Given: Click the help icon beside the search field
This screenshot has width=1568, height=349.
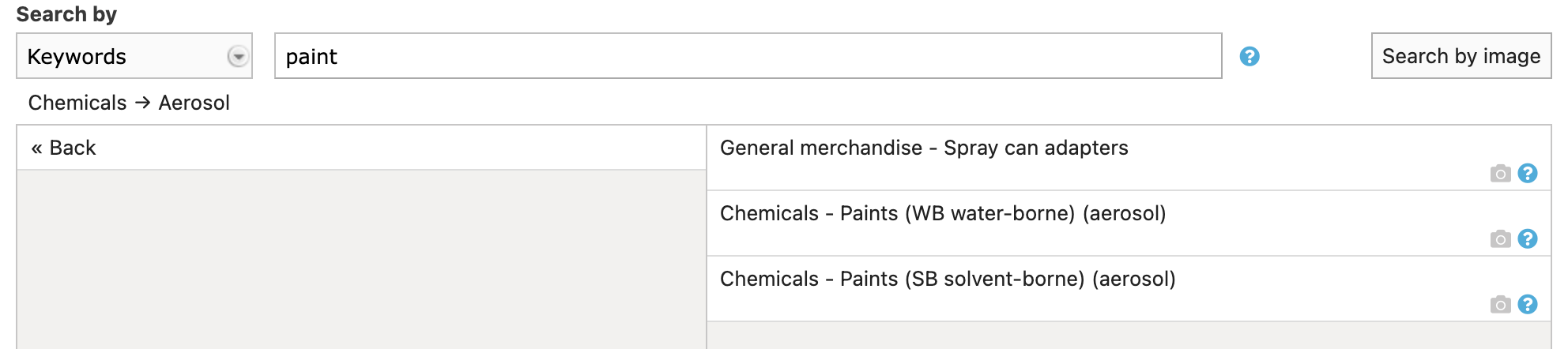Looking at the screenshot, I should coord(1249,56).
